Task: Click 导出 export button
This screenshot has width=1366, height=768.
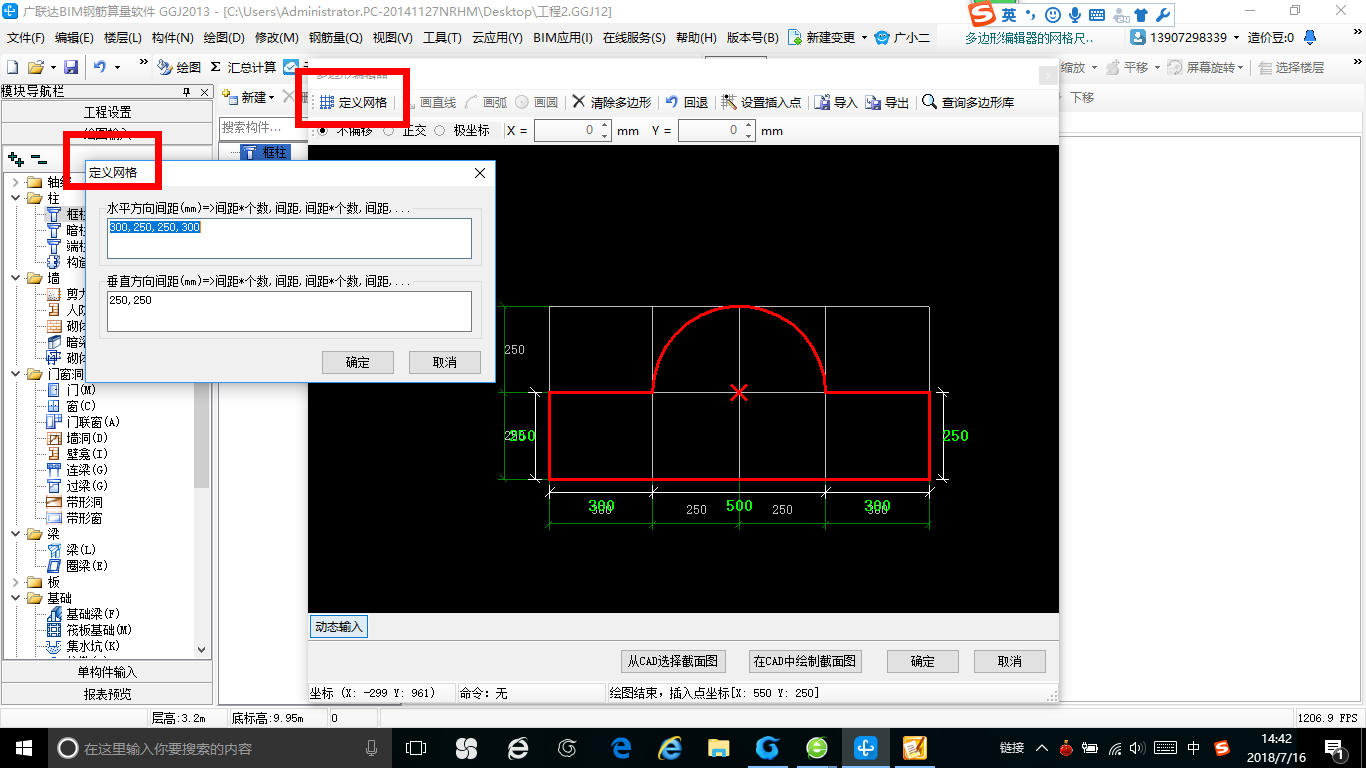Action: click(887, 102)
